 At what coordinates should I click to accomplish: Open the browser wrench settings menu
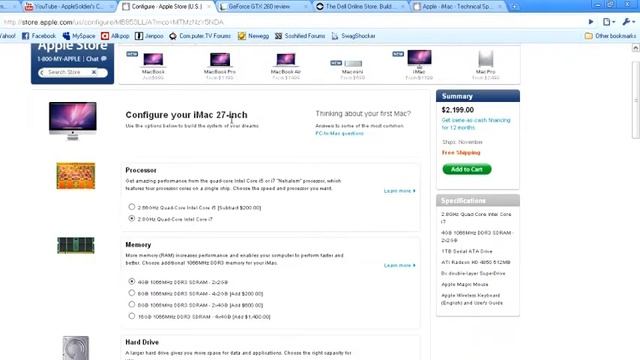click(x=628, y=22)
